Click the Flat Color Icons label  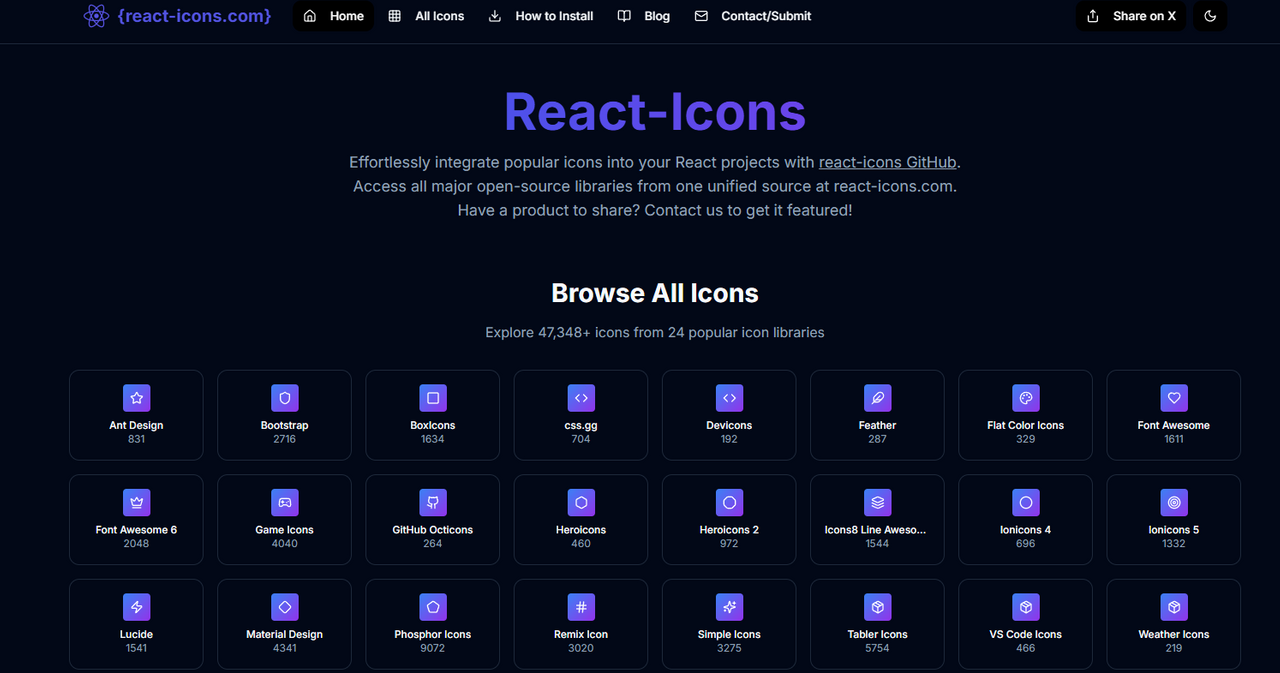pyautogui.click(x=1025, y=425)
